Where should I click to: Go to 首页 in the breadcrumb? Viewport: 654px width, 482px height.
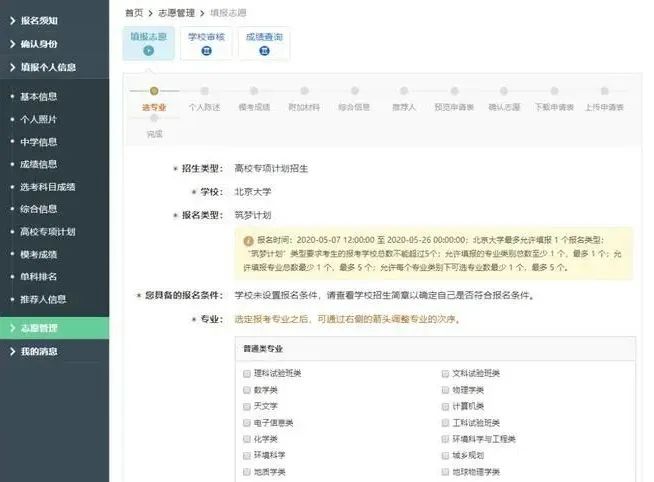click(x=134, y=13)
